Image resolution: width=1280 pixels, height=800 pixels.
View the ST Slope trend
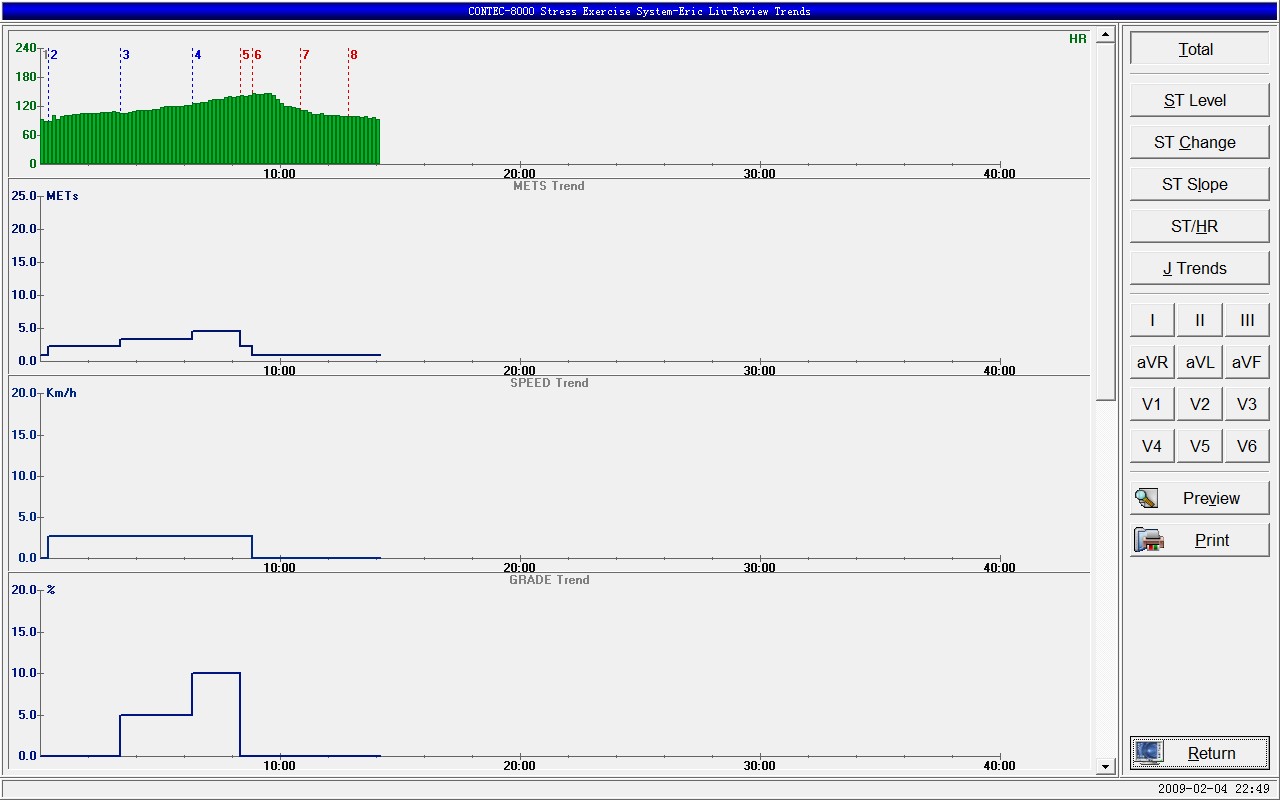[1198, 184]
